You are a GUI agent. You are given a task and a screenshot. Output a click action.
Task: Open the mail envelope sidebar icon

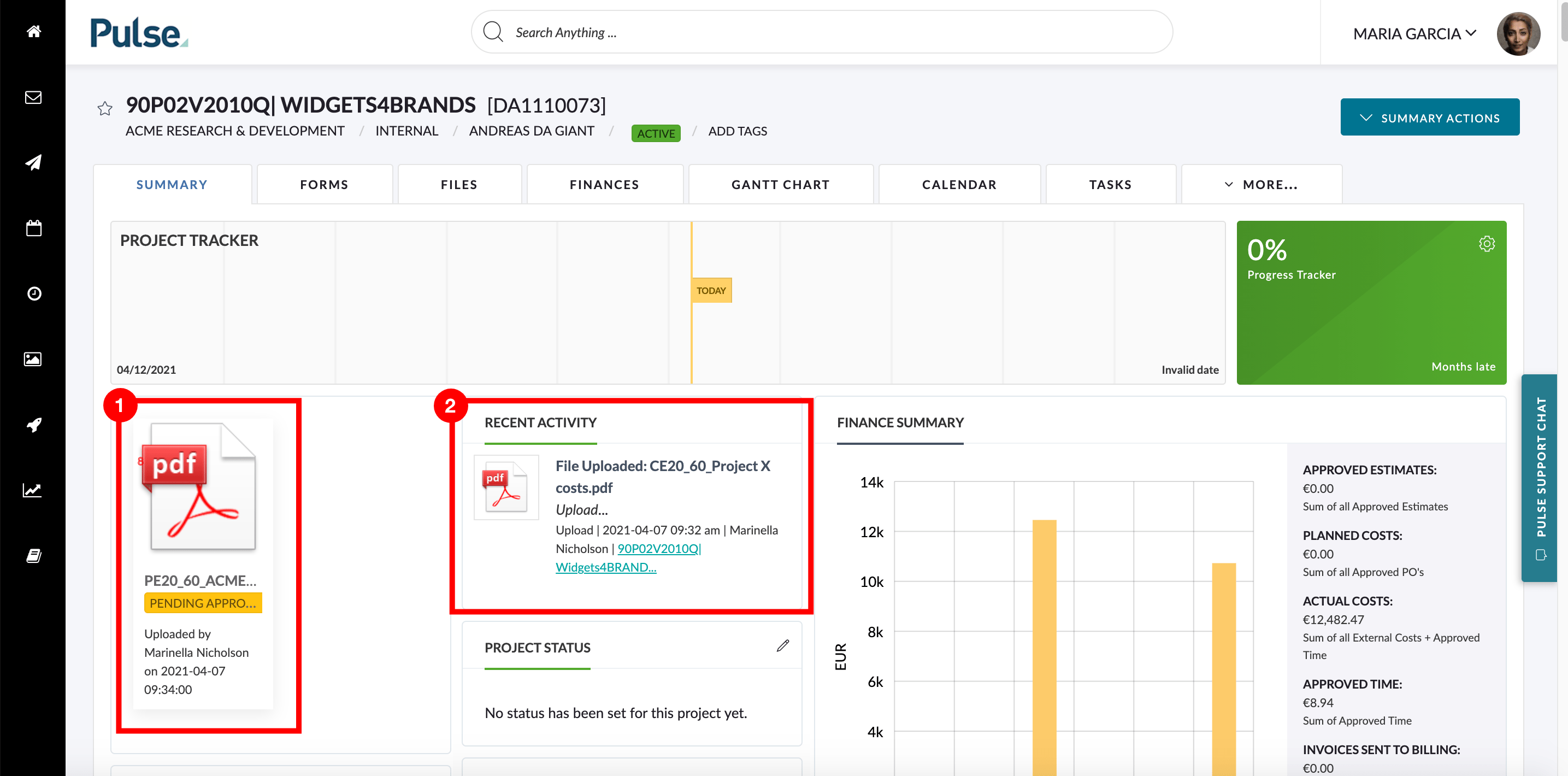coord(33,97)
